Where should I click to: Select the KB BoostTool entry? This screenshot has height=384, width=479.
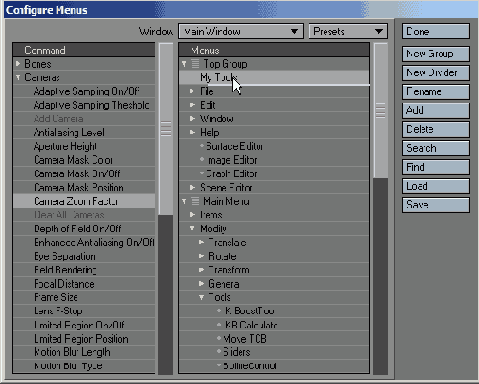[274, 311]
